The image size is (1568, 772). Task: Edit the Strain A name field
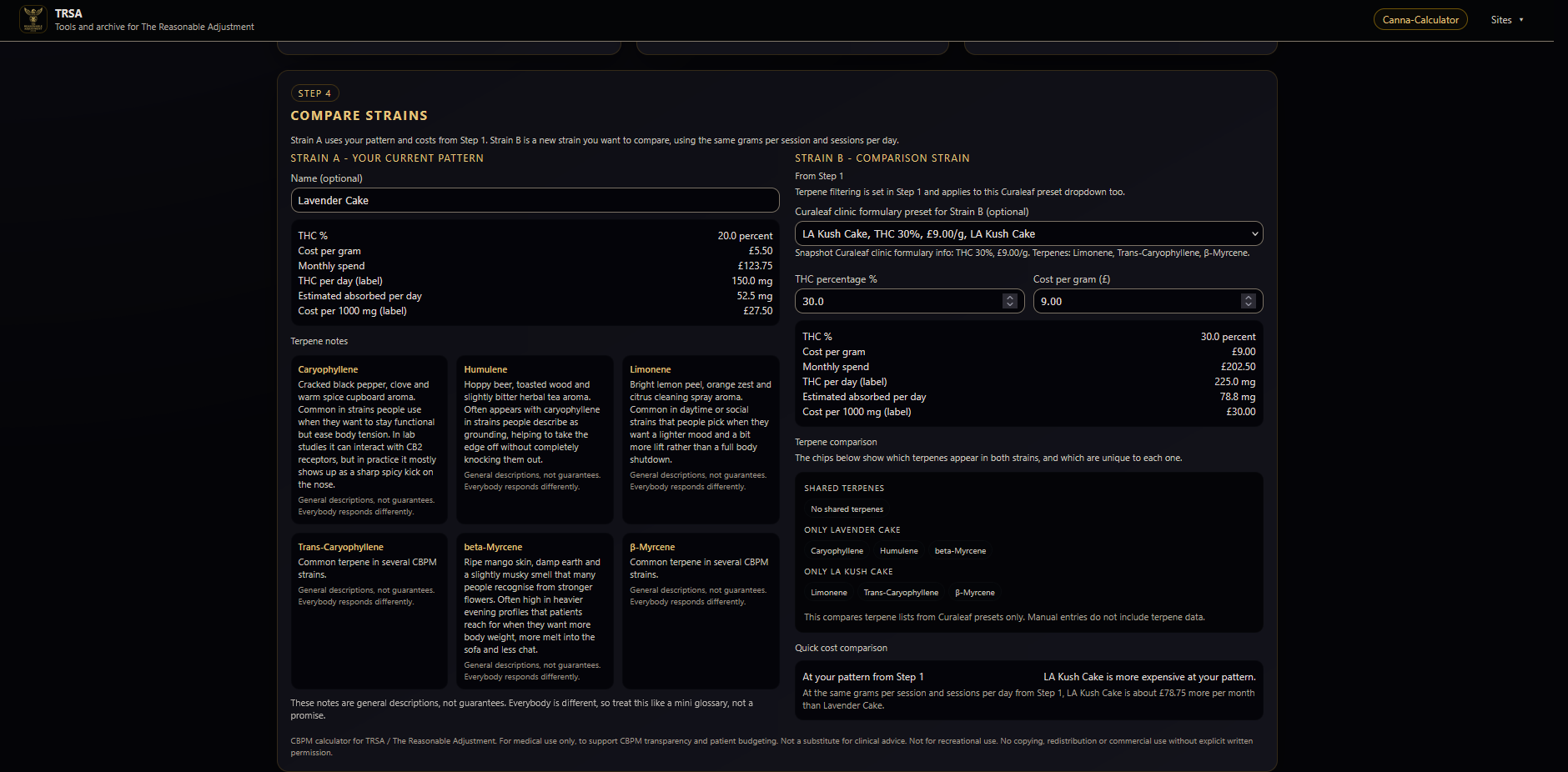point(535,200)
